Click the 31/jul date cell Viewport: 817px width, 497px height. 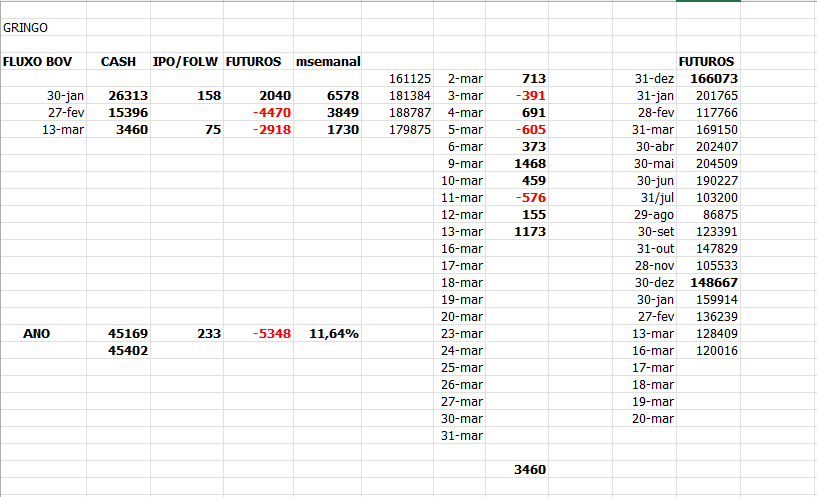pyautogui.click(x=645, y=198)
